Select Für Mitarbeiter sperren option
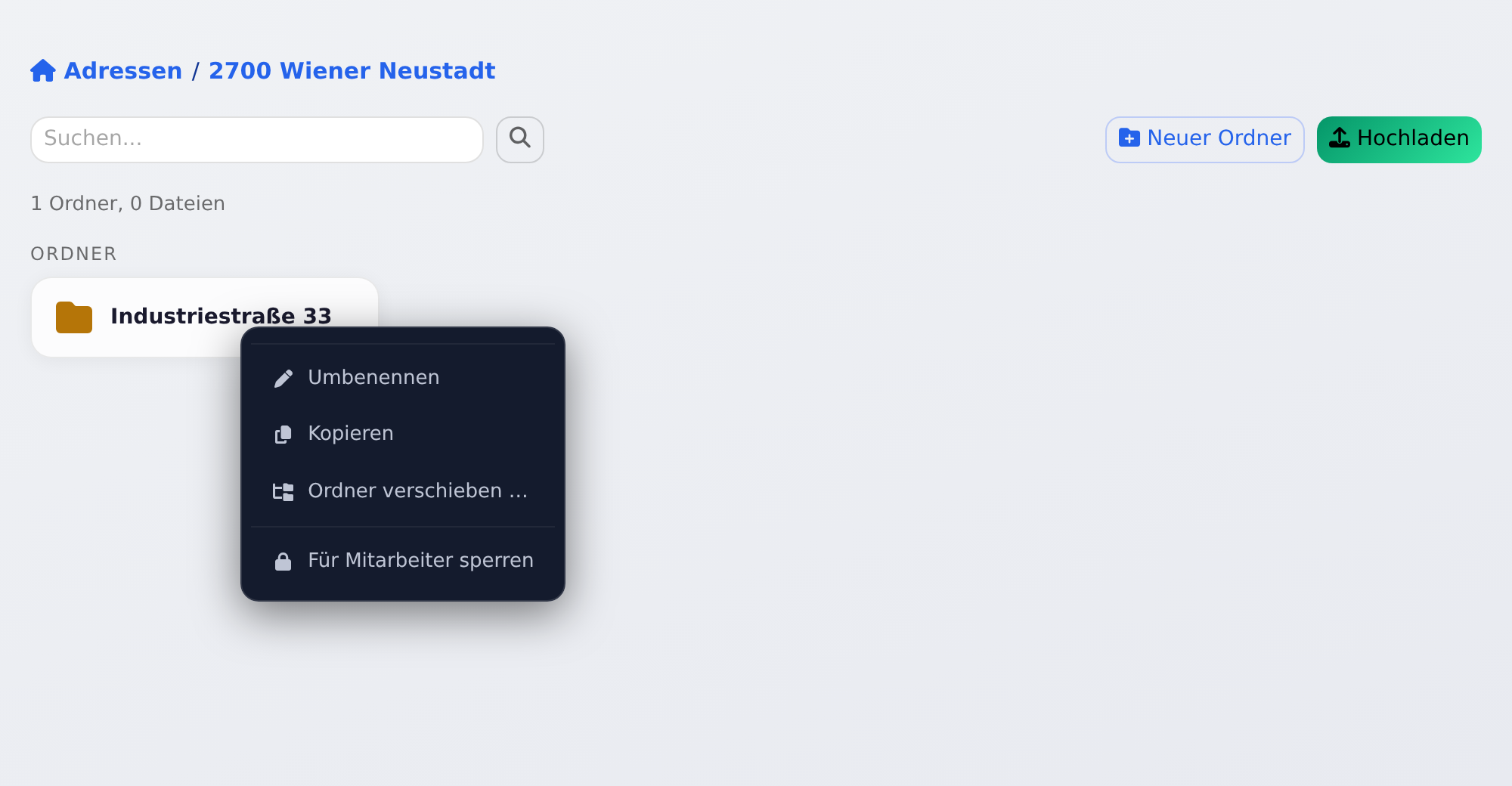 tap(403, 561)
